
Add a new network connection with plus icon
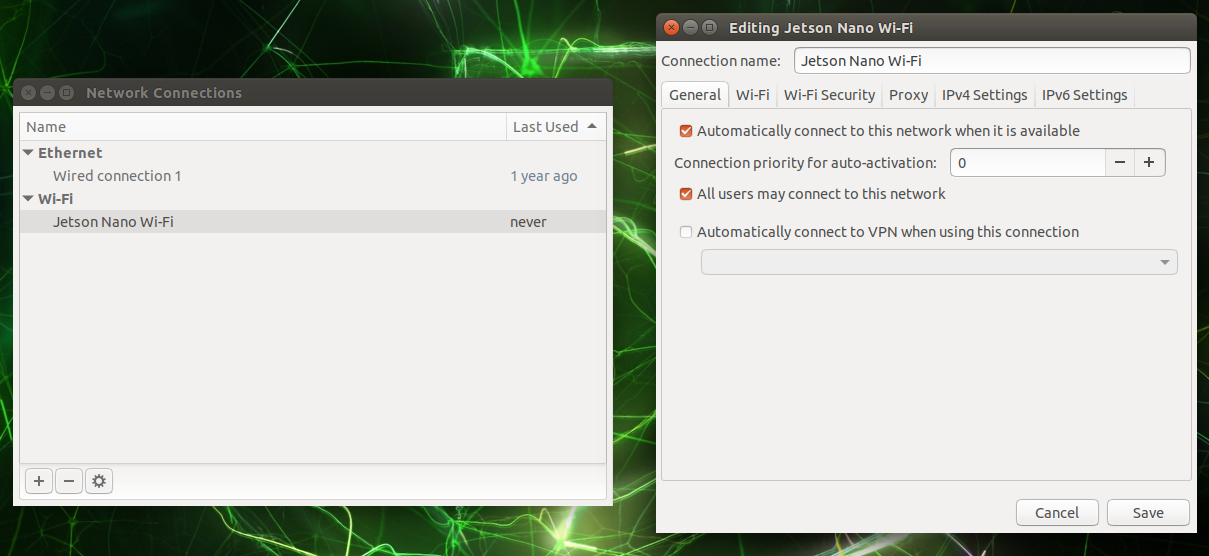tap(39, 481)
